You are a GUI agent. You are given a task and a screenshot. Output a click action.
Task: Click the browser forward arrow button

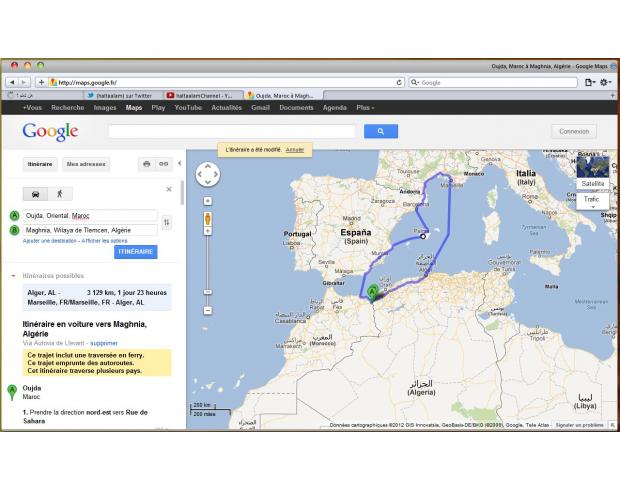coord(24,82)
